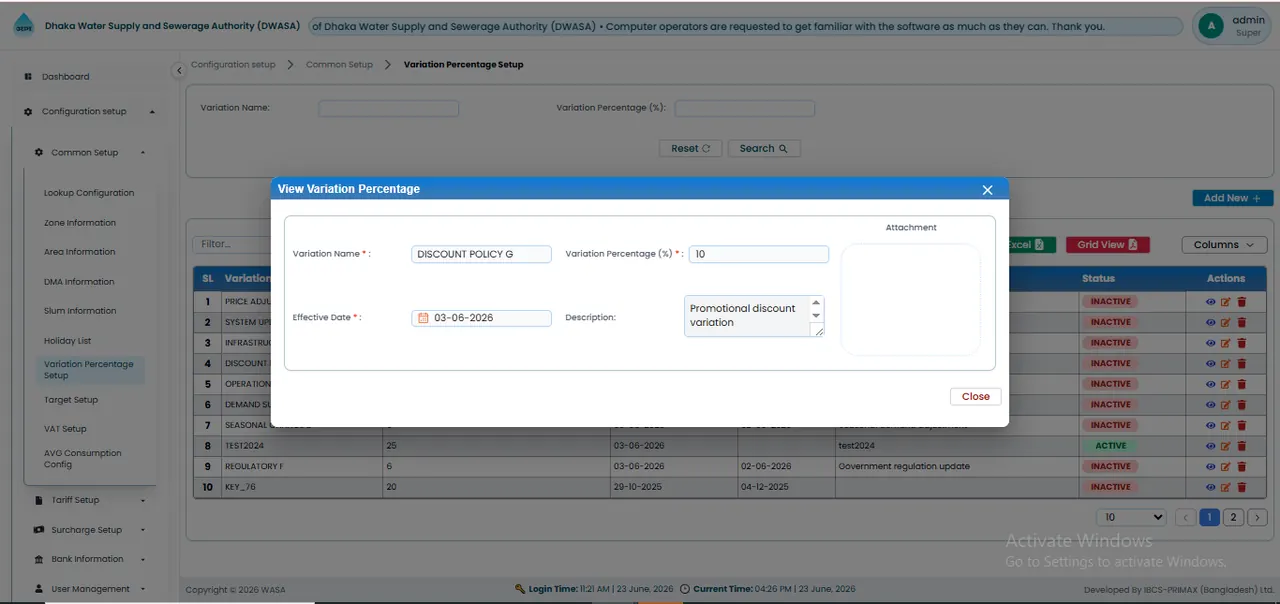The width and height of the screenshot is (1280, 604).
Task: Open Holiday List in the sidebar
Action: [x=67, y=341]
